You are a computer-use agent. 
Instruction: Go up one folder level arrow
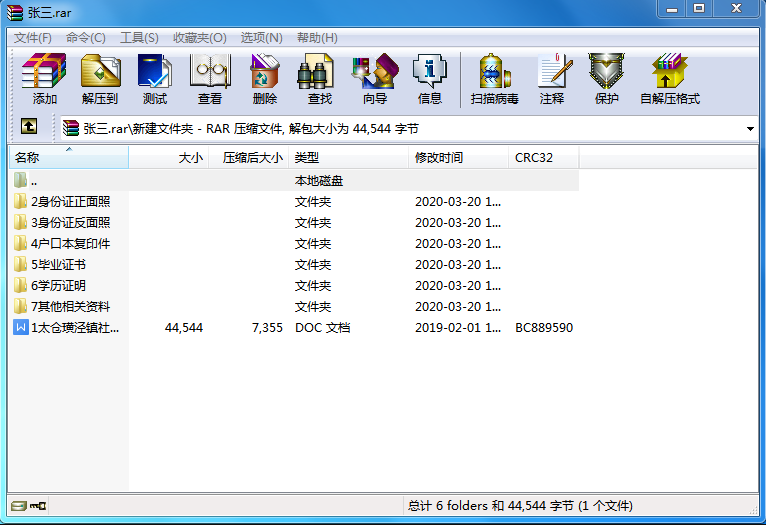pyautogui.click(x=29, y=126)
